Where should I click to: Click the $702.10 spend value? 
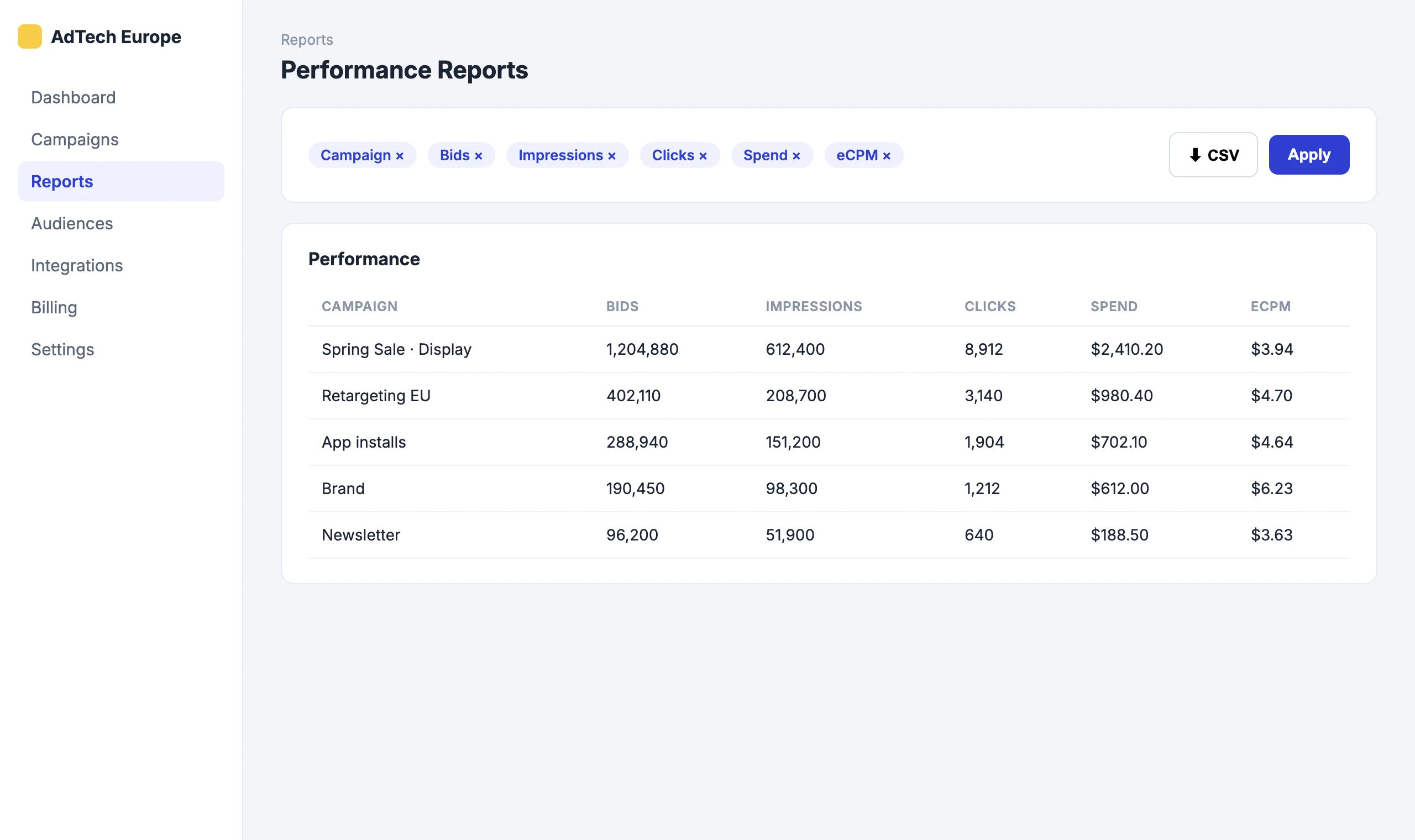click(1119, 442)
